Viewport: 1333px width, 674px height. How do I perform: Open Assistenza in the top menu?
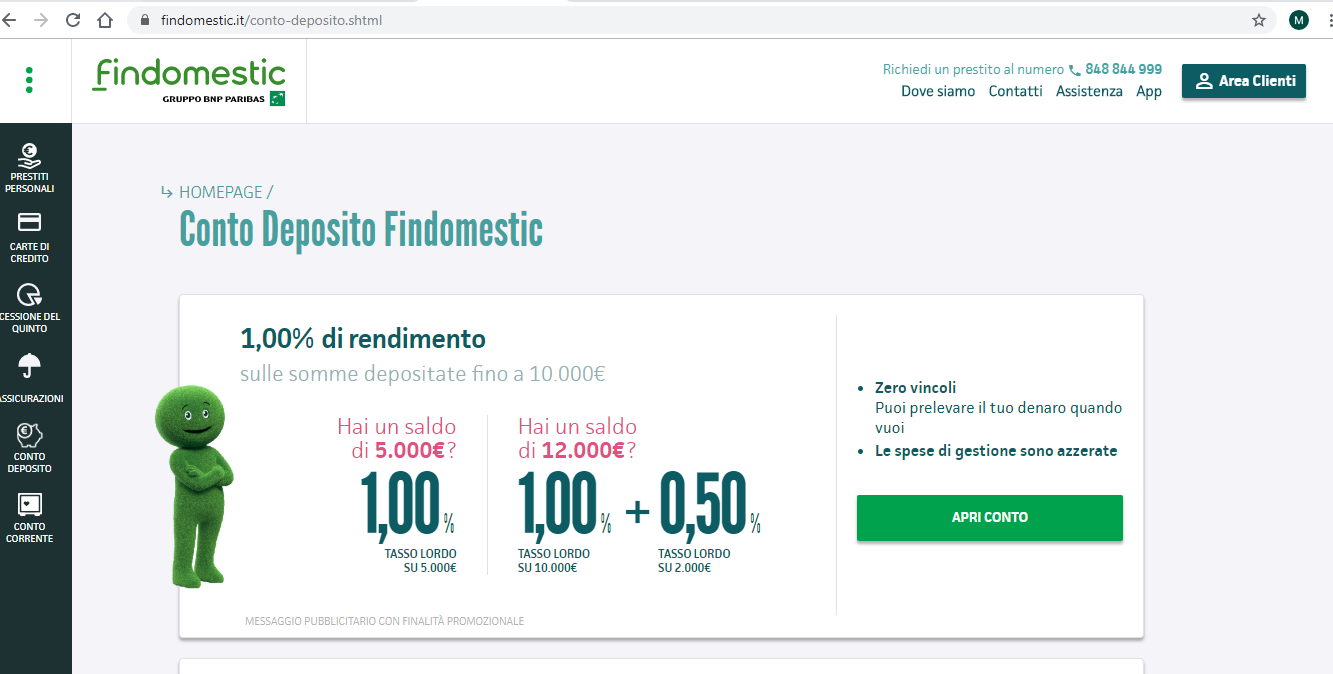coord(1089,91)
